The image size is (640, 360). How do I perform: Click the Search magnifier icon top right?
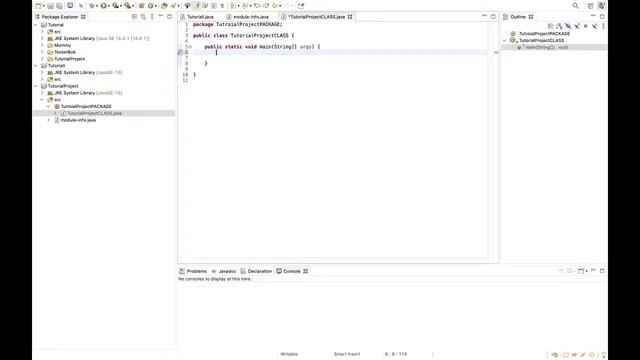pos(576,6)
